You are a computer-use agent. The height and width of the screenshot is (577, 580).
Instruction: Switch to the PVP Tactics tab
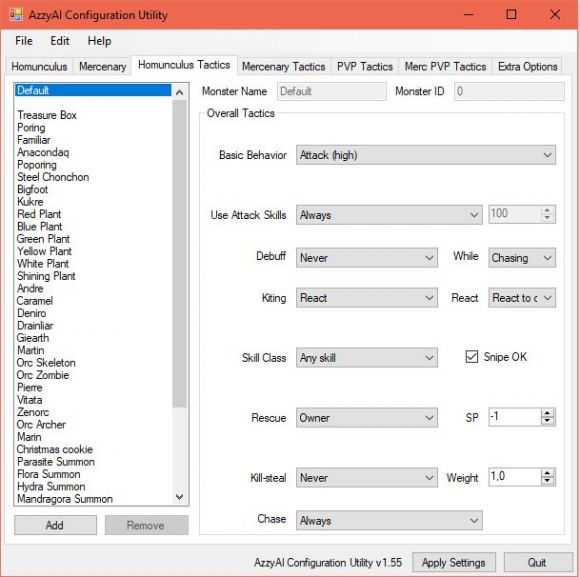(364, 67)
